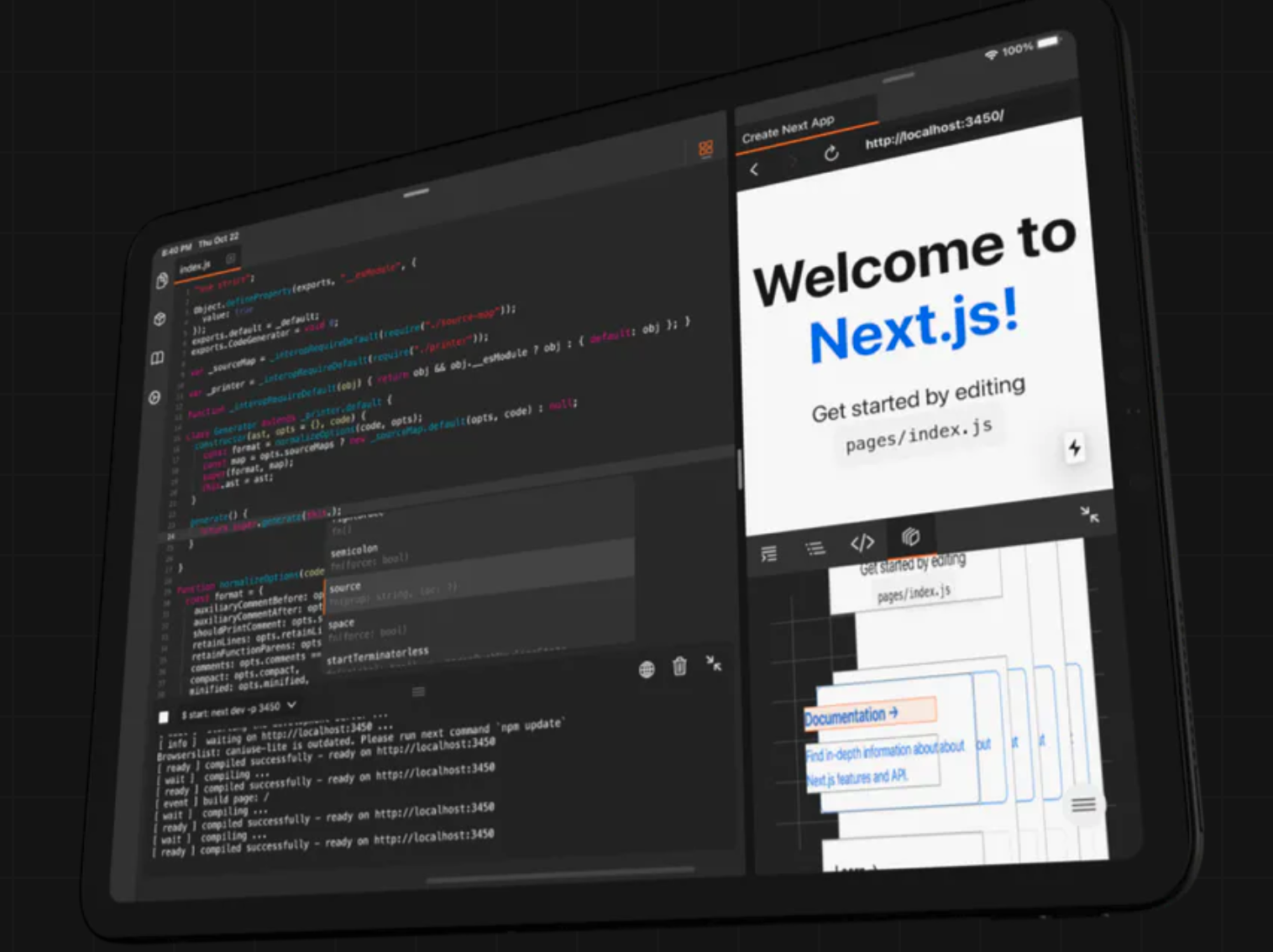Click the circular source control sidebar icon
This screenshot has height=952, width=1273.
pyautogui.click(x=155, y=398)
